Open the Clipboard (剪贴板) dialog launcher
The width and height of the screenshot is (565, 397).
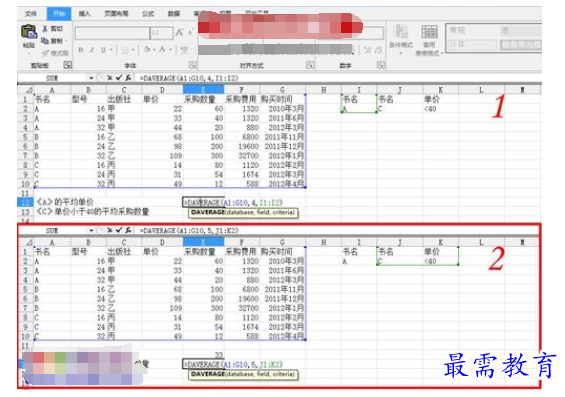[67, 65]
